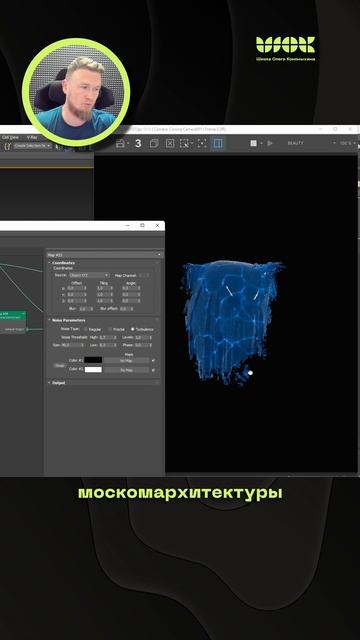The width and height of the screenshot is (360, 640).
Task: Open the Create Selection Set dropdown
Action: [x=32, y=146]
